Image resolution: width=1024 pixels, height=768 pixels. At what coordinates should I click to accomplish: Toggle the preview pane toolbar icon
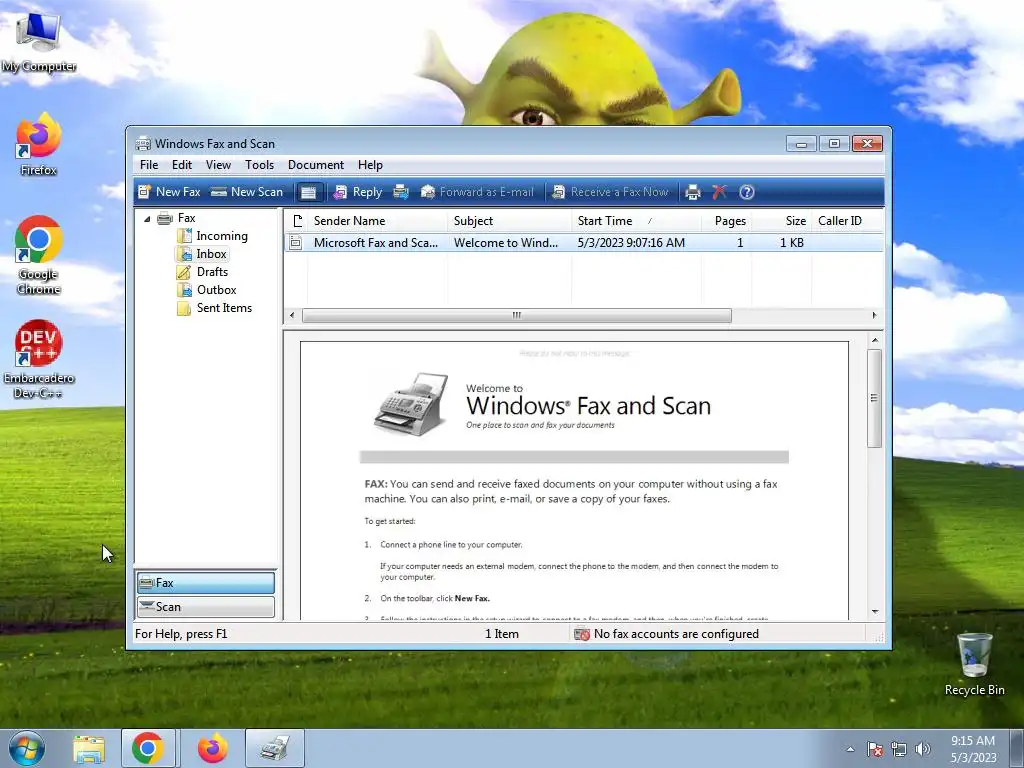coord(309,192)
